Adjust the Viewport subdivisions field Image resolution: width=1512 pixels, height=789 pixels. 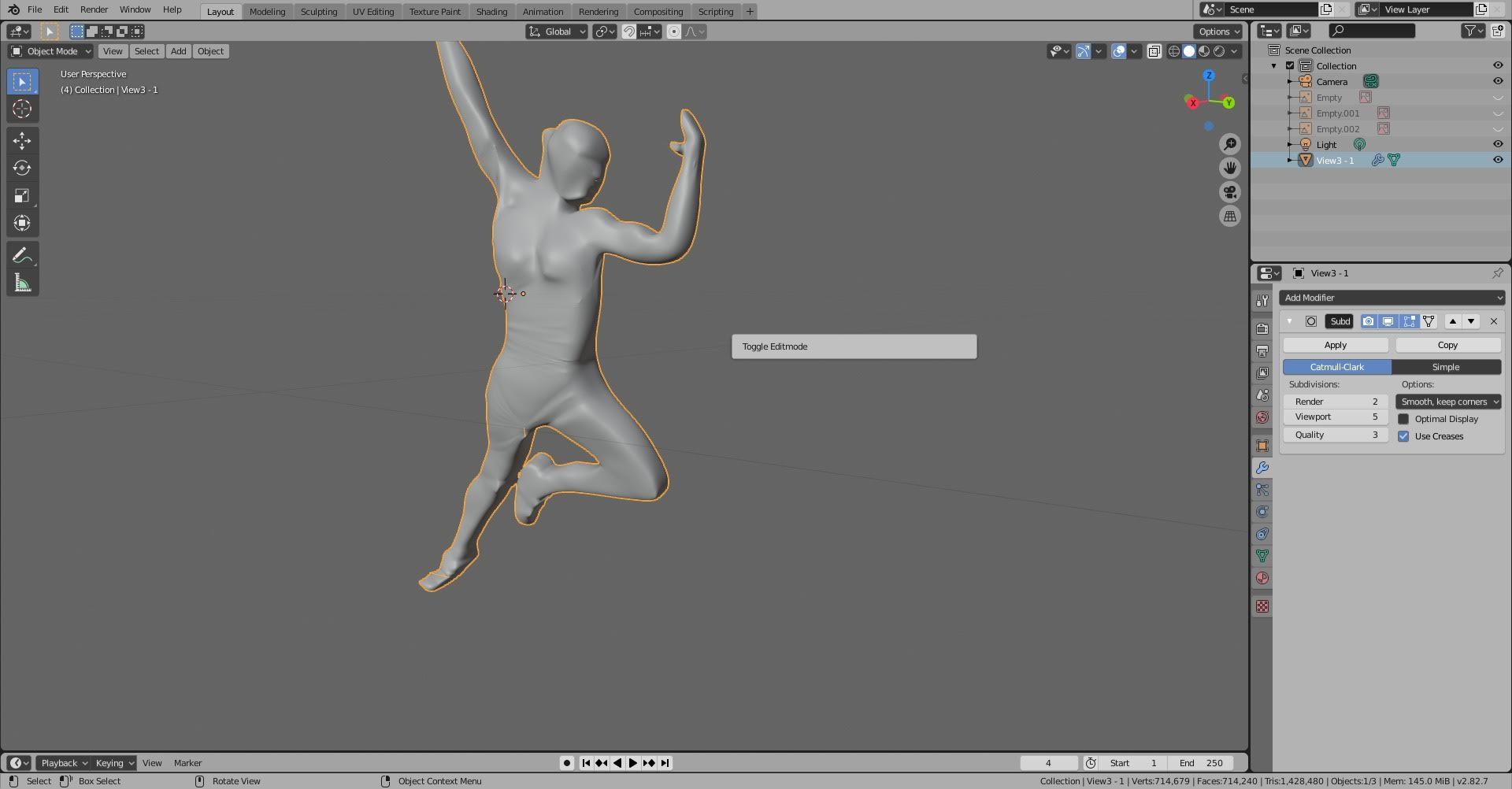tap(1336, 417)
